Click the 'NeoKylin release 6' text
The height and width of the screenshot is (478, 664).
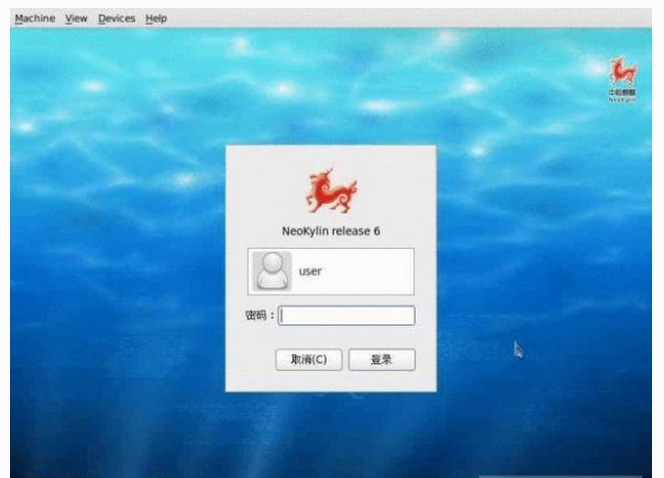(x=331, y=231)
